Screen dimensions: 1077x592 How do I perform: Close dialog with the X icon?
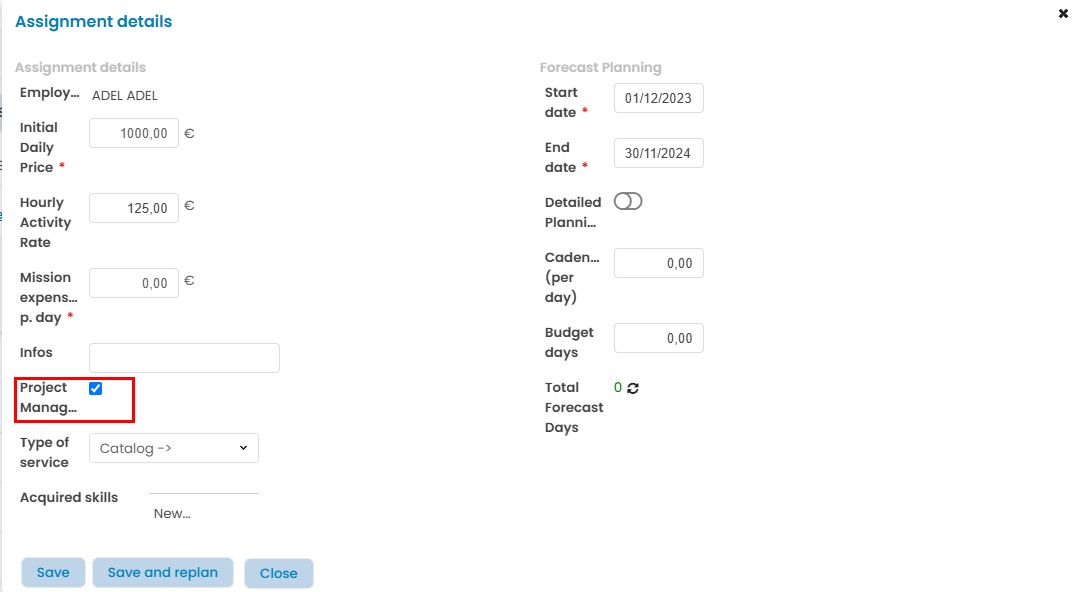point(1063,14)
